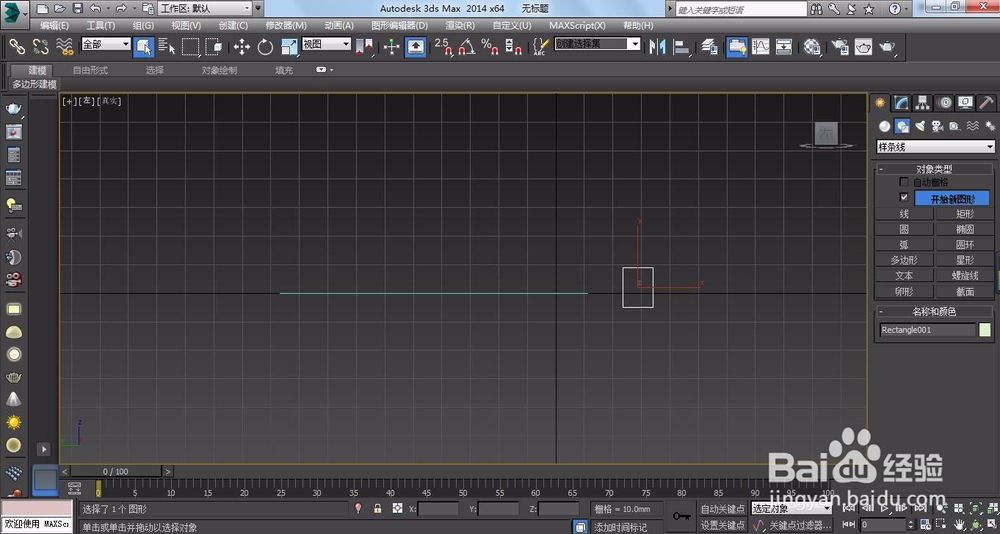Open the 选定对象 key filter dropdown
The image size is (1000, 534).
(x=791, y=508)
